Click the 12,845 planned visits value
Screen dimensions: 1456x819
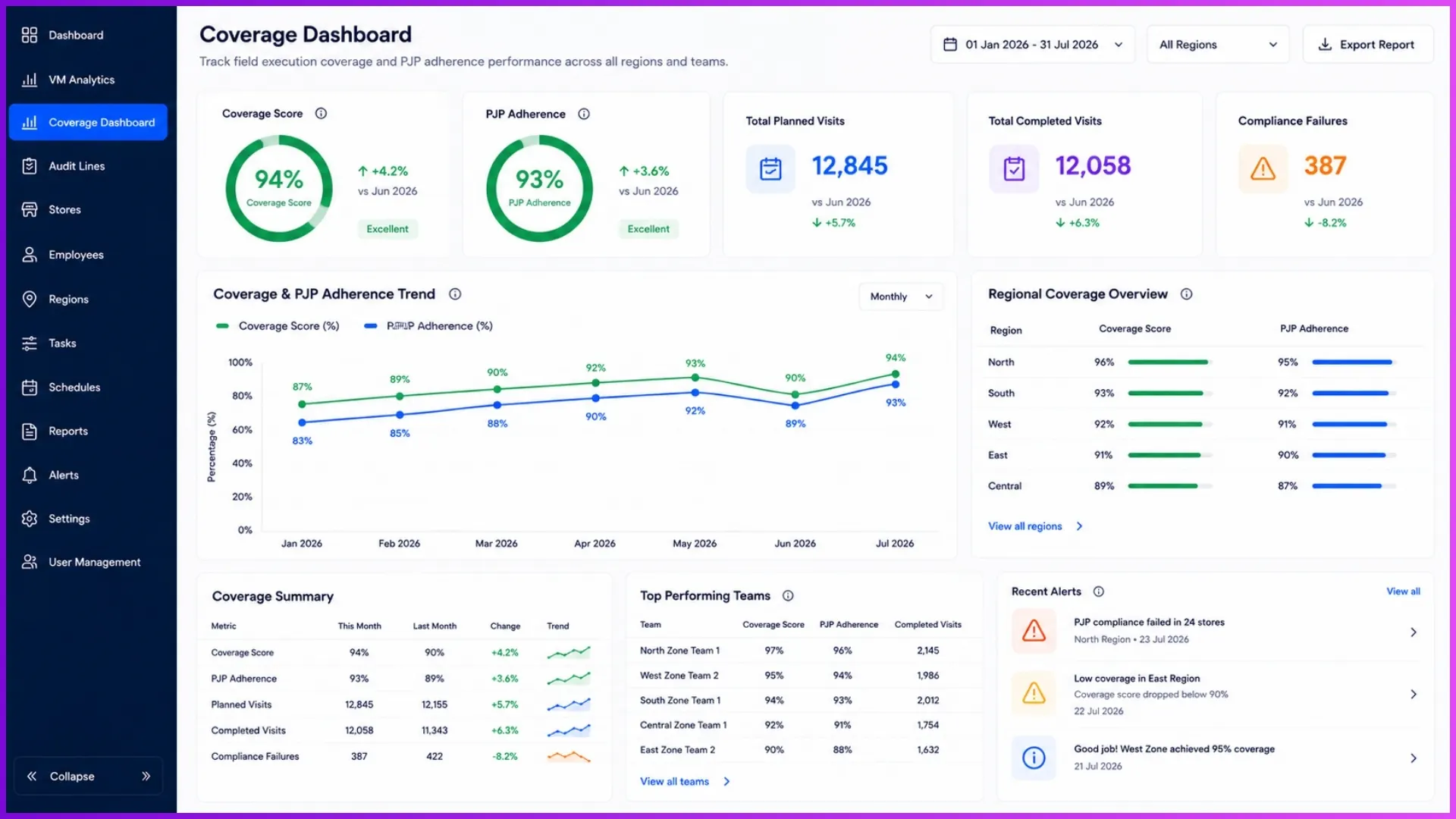click(849, 166)
